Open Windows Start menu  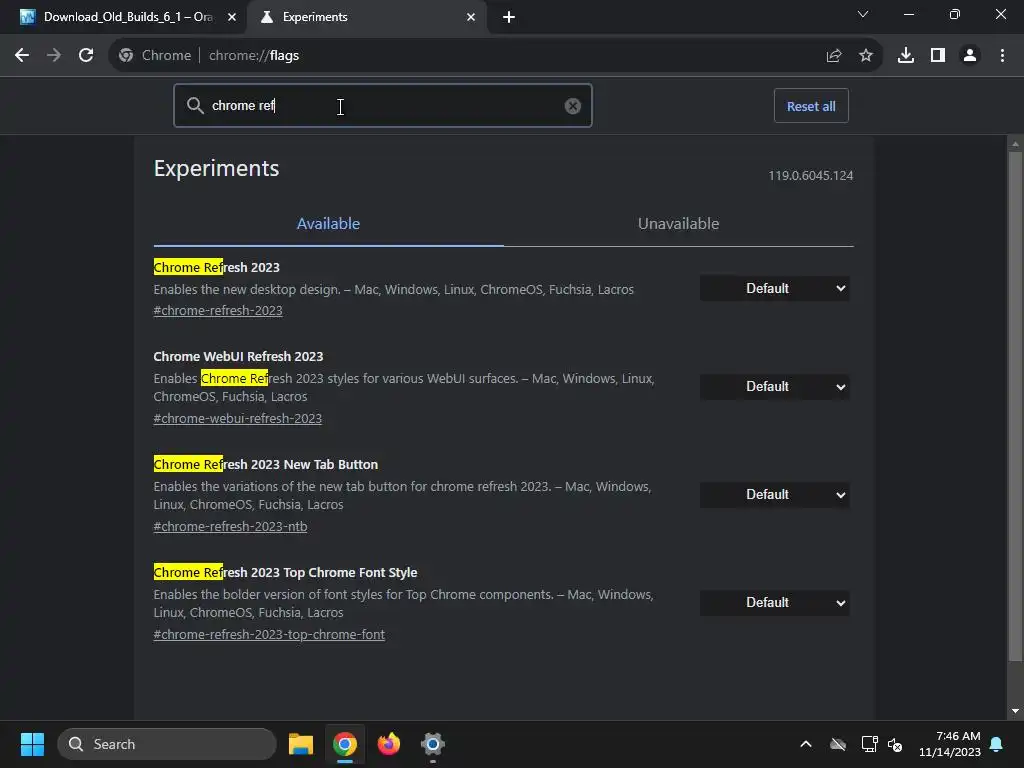pyautogui.click(x=32, y=744)
